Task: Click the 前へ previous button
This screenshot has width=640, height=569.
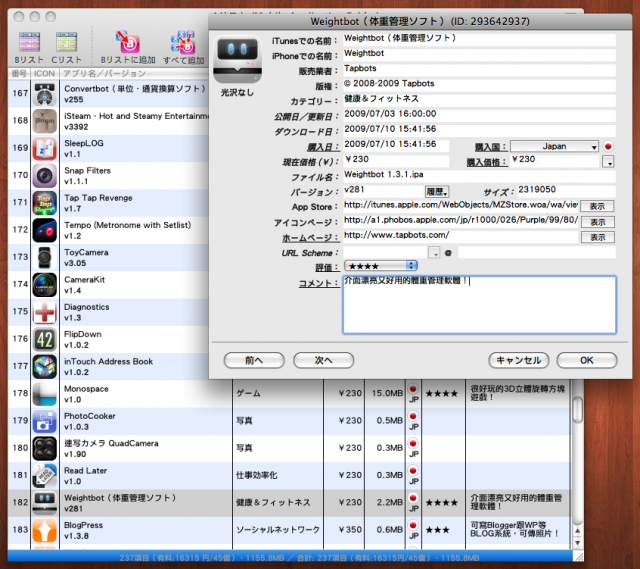Action: tap(254, 360)
